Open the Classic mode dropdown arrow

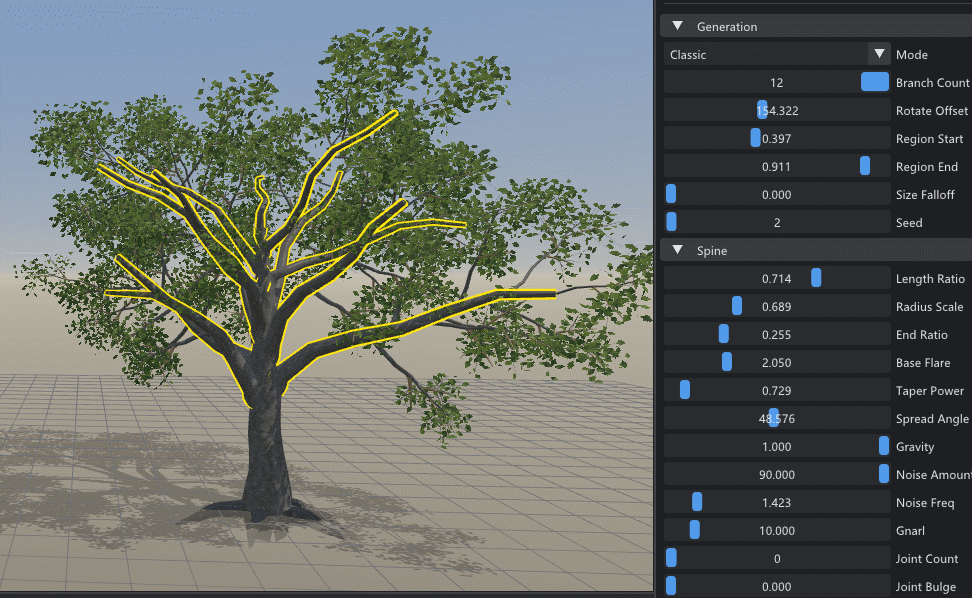tap(879, 54)
